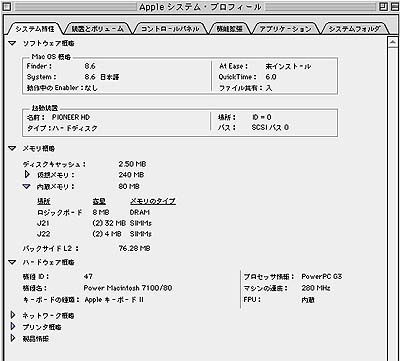Click the Apple キーボード II value

pyautogui.click(x=114, y=300)
